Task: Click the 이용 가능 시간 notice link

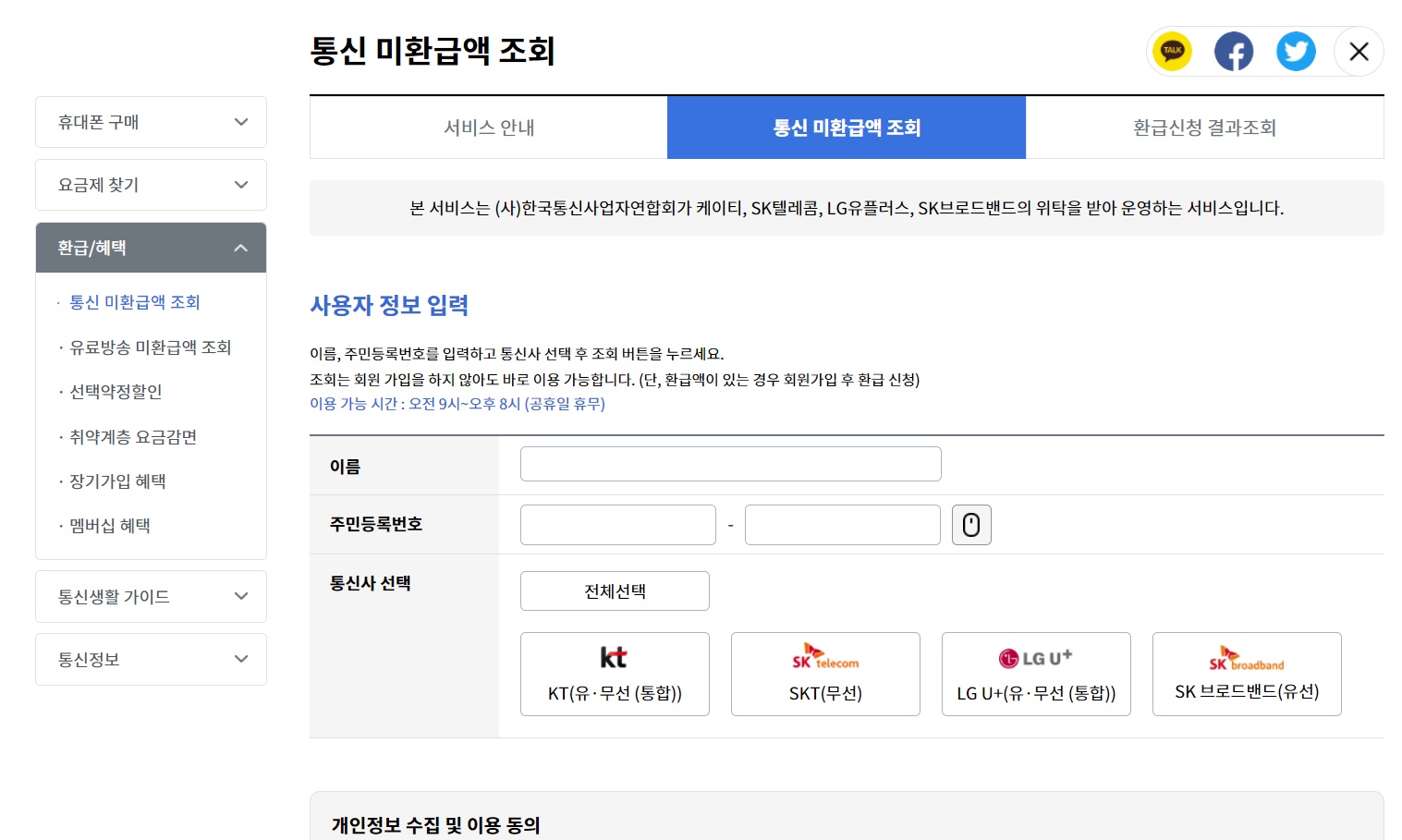Action: (457, 404)
